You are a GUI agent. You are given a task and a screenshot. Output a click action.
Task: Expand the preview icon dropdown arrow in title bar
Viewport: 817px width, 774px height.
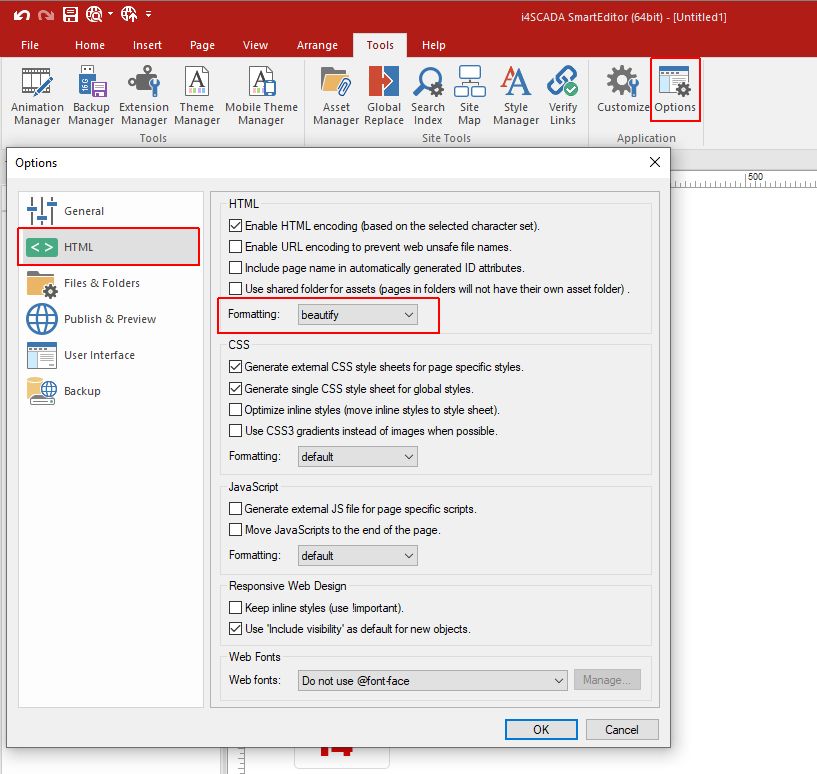[110, 14]
